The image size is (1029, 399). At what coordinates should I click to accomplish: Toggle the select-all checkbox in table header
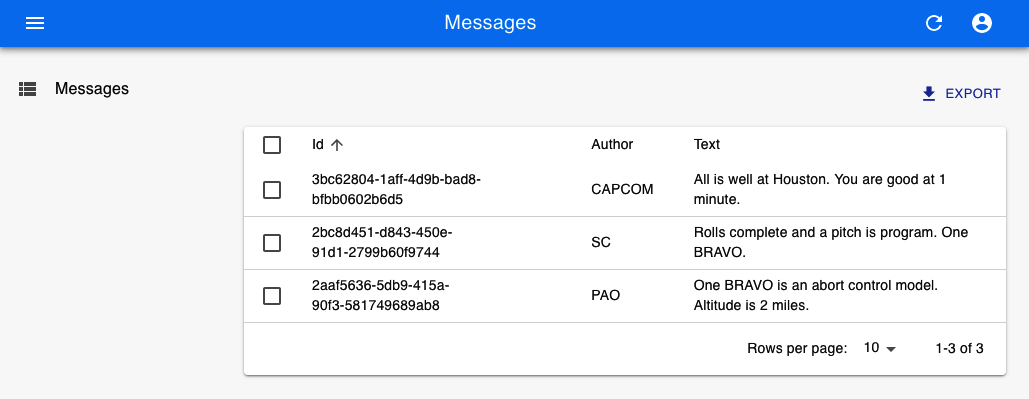pyautogui.click(x=272, y=145)
